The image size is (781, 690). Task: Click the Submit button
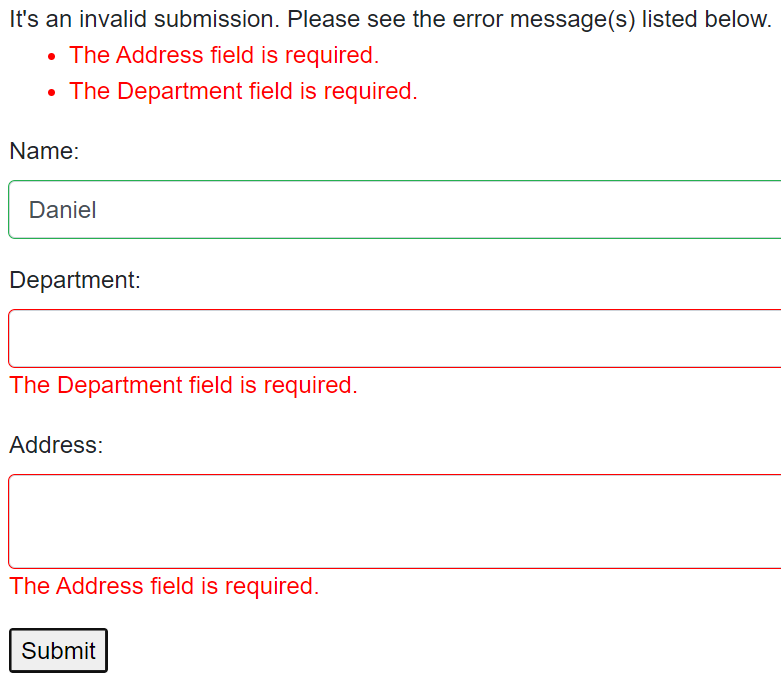[58, 651]
